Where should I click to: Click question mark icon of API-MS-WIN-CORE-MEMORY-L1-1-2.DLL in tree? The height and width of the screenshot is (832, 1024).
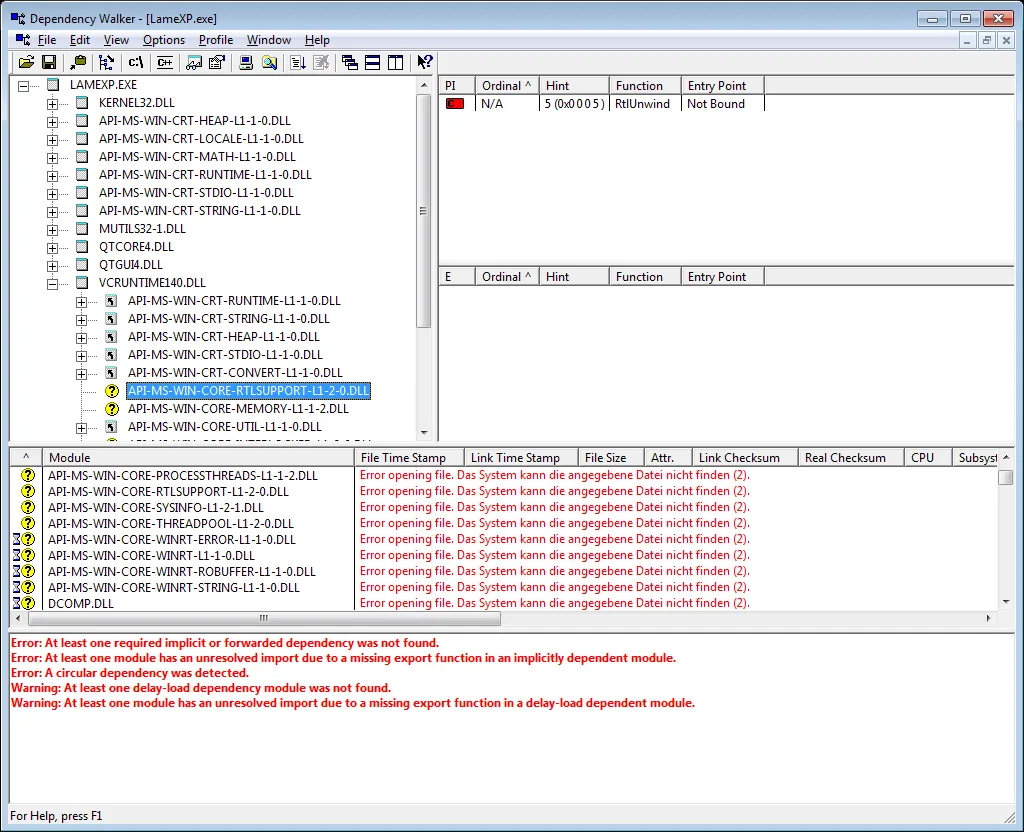click(112, 409)
